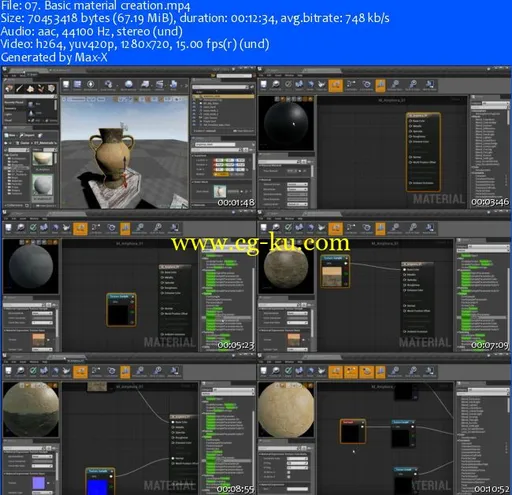This screenshot has height=495, width=512.
Task: Open bottom details dropdown in 00:03:46 Material section
Action: pos(297,204)
